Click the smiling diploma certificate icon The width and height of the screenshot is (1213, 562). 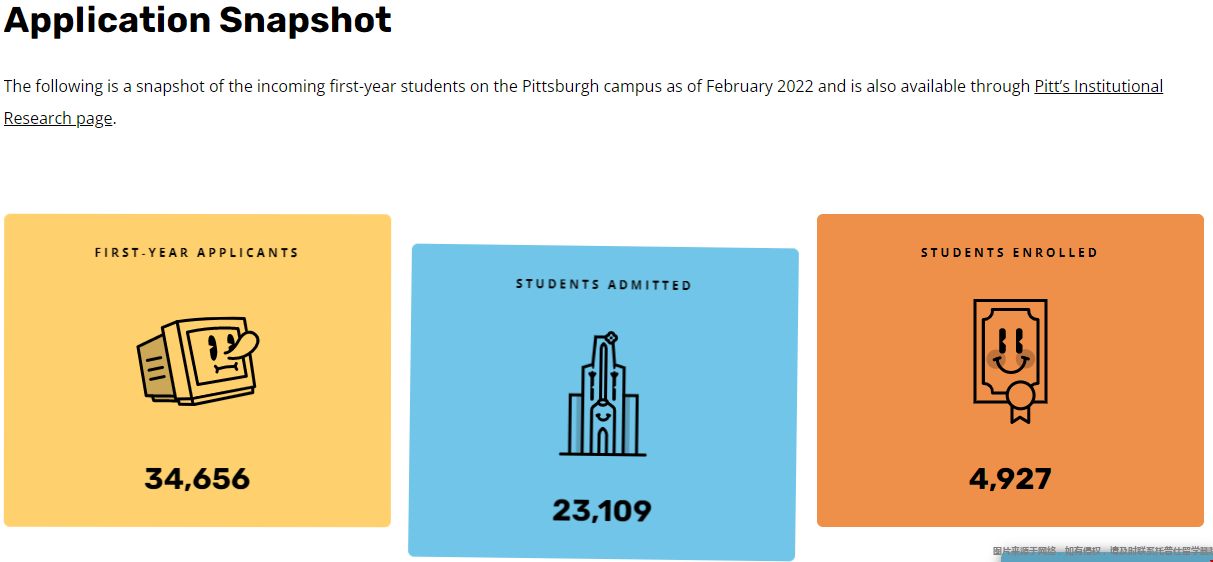[x=1010, y=360]
